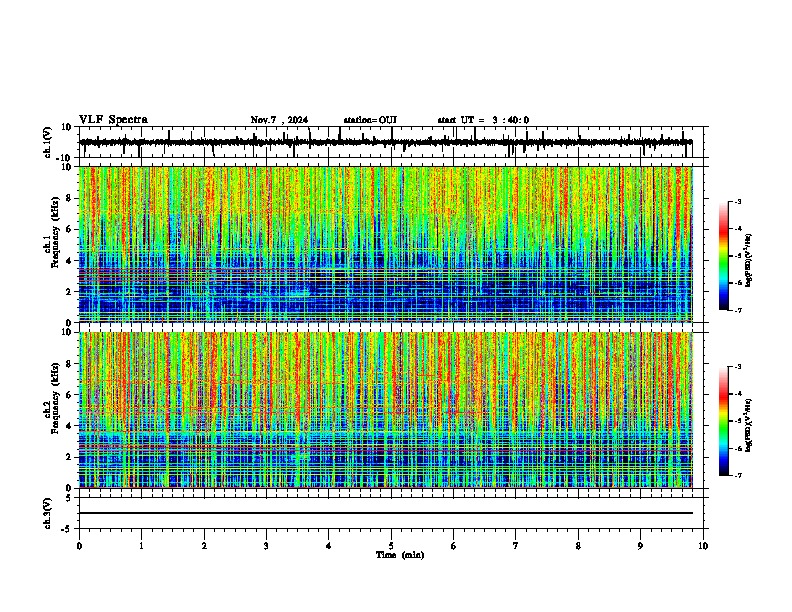
Task: Click time axis tick label "7"
Action: (516, 546)
